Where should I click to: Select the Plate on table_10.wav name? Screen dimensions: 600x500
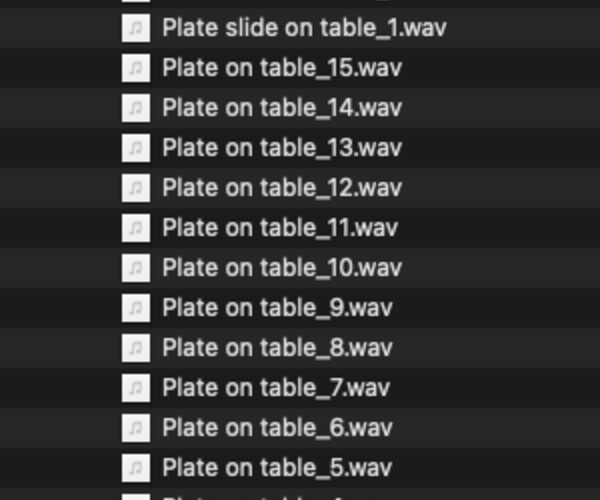(x=281, y=268)
